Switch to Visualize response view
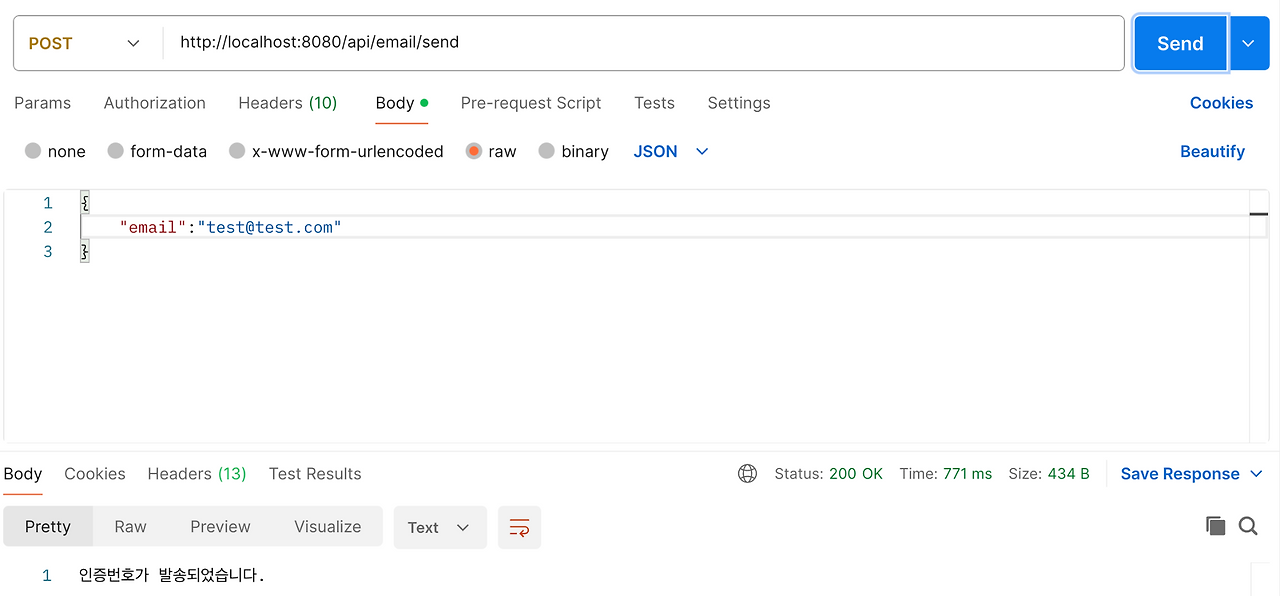This screenshot has width=1280, height=596. (x=328, y=527)
